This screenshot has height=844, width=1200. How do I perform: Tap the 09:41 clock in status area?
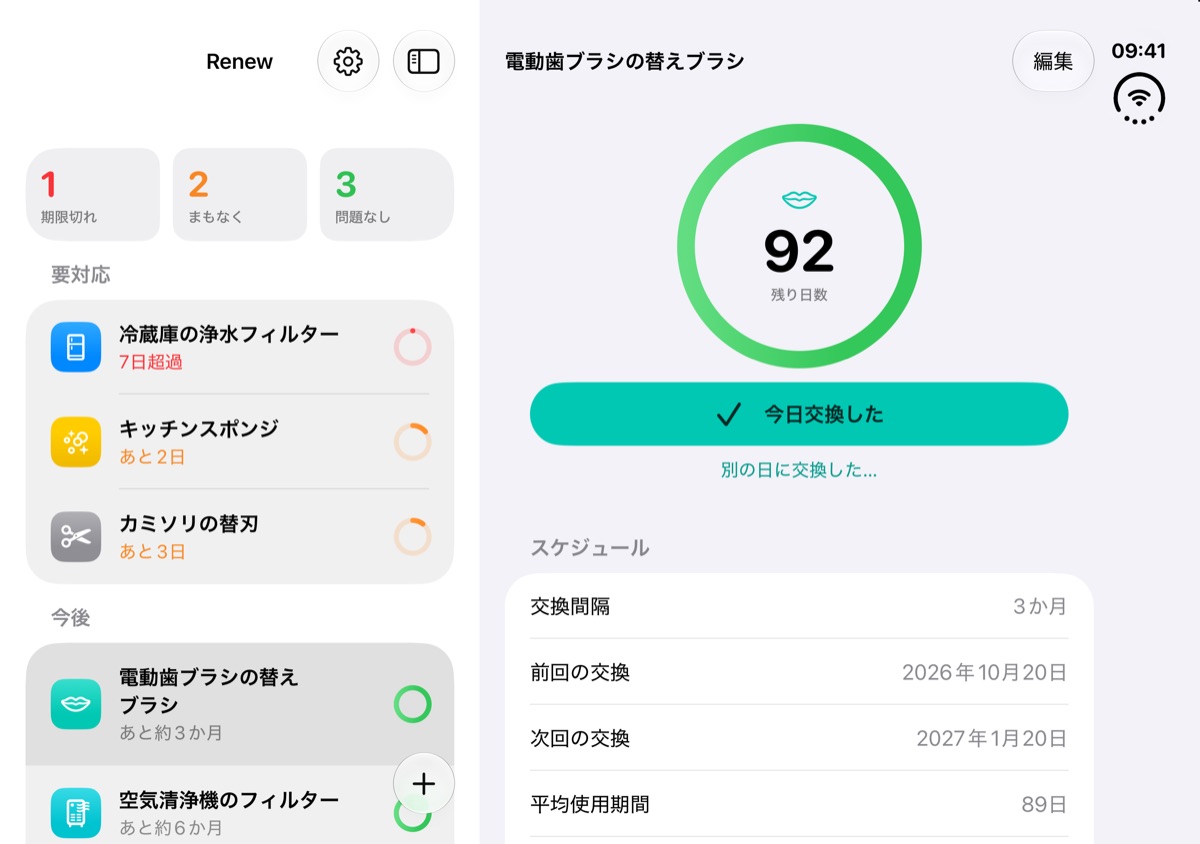(1139, 51)
